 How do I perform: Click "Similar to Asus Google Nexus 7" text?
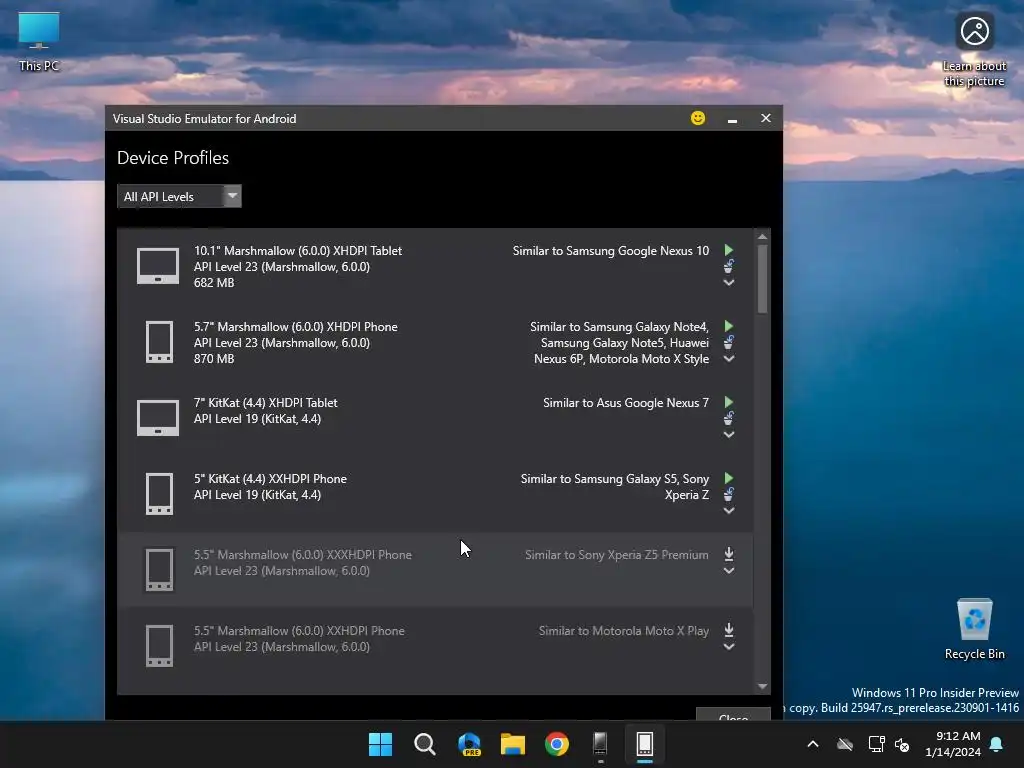(626, 403)
